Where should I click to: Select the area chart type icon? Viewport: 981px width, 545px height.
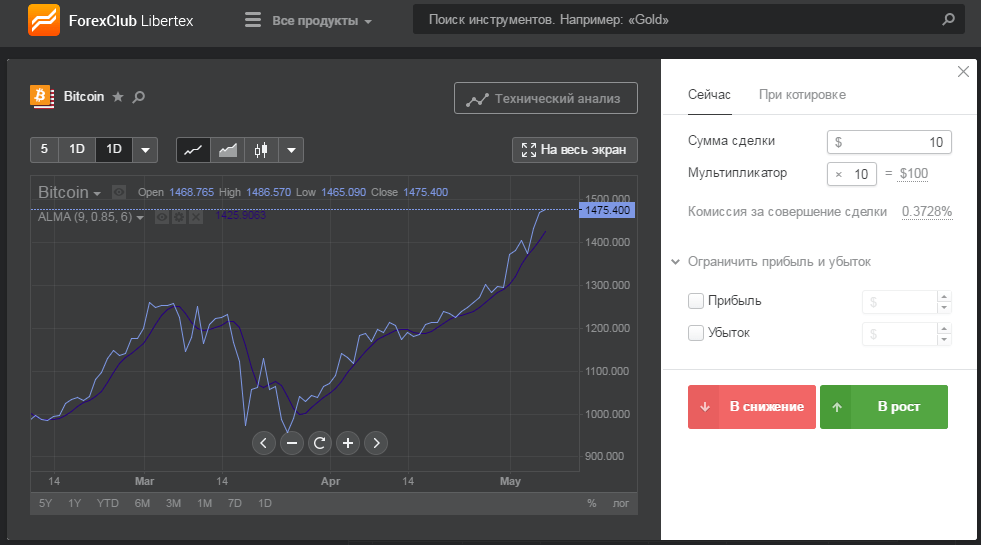228,150
